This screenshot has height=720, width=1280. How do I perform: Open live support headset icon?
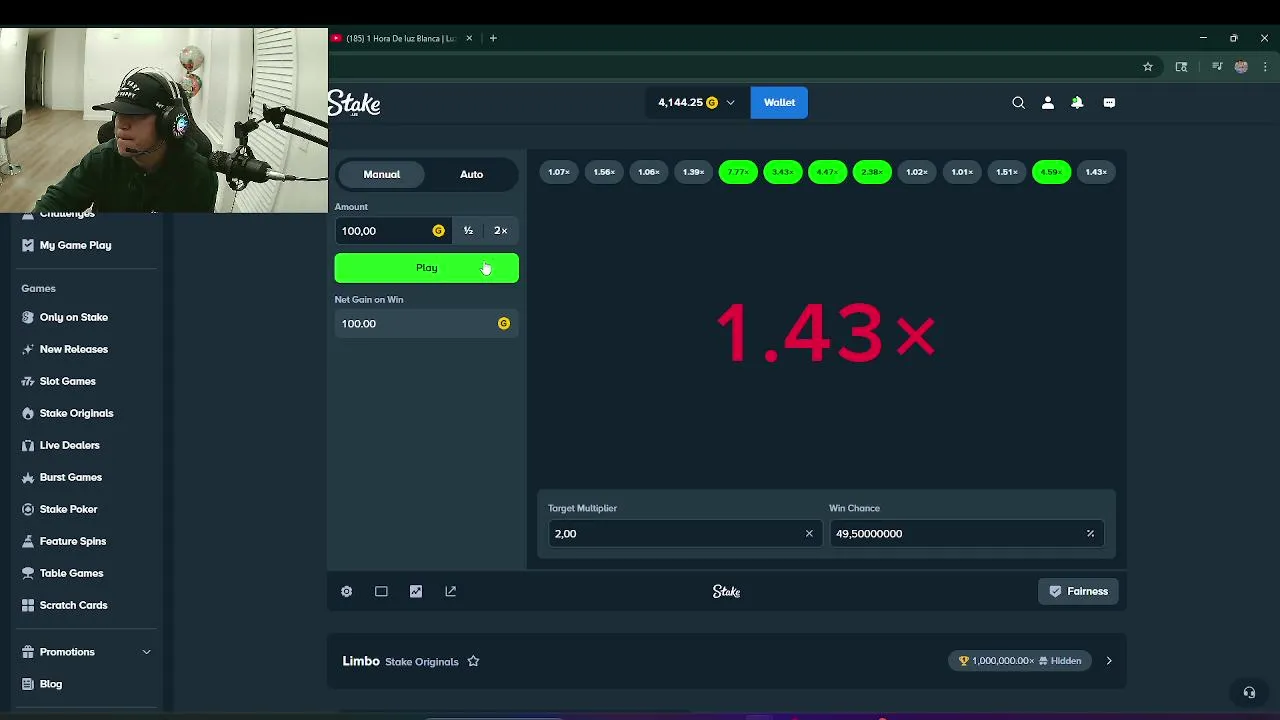tap(1249, 692)
